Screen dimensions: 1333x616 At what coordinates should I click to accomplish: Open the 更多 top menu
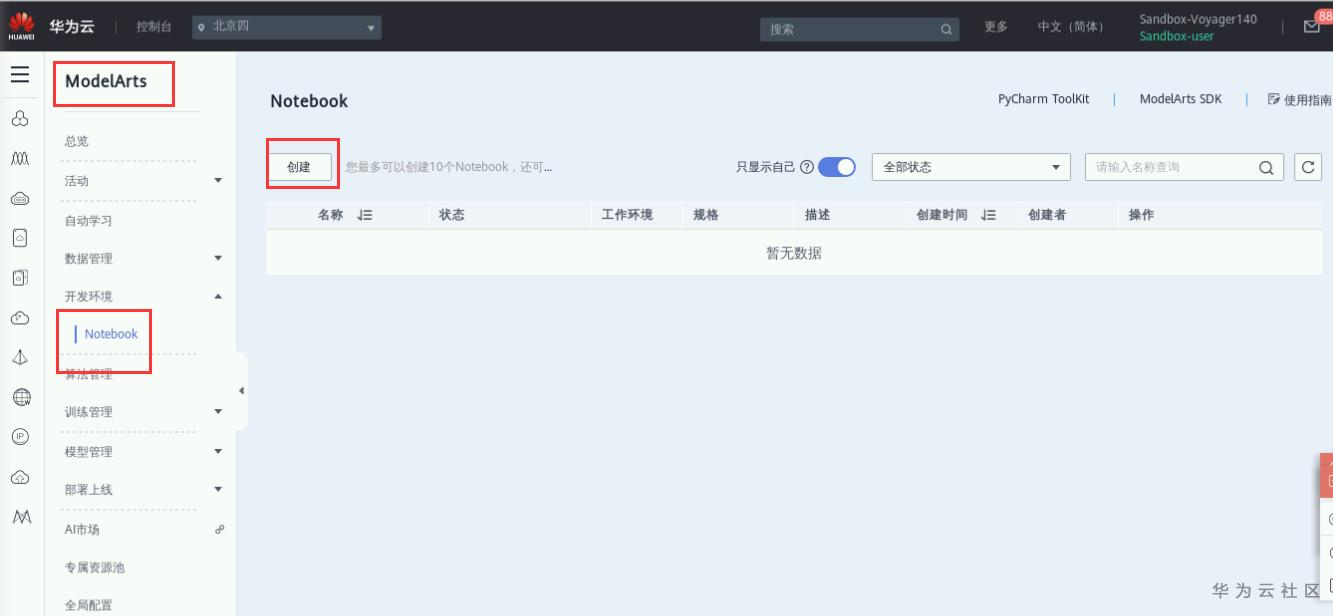pos(995,27)
